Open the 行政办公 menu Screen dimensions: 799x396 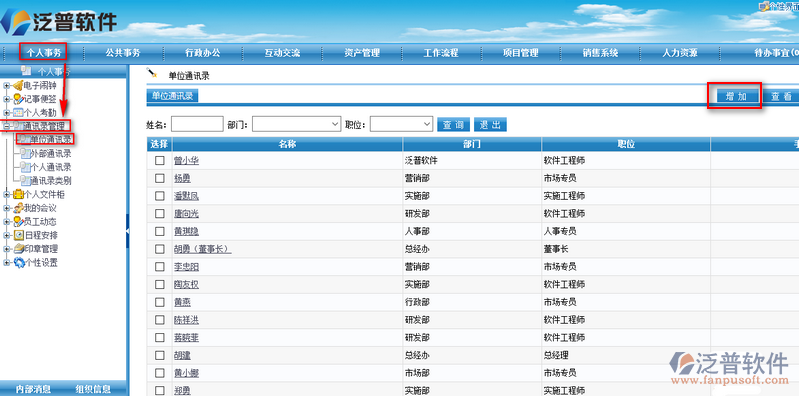click(x=203, y=52)
